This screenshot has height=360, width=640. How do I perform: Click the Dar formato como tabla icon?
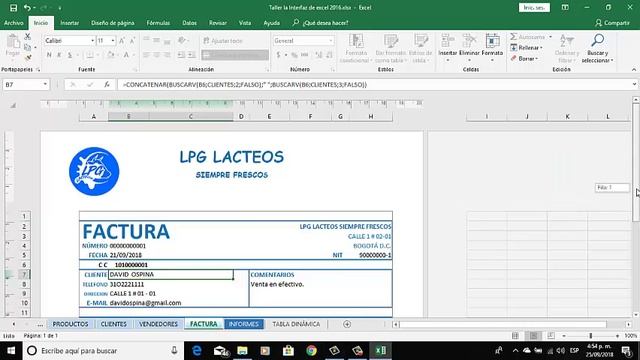point(390,41)
